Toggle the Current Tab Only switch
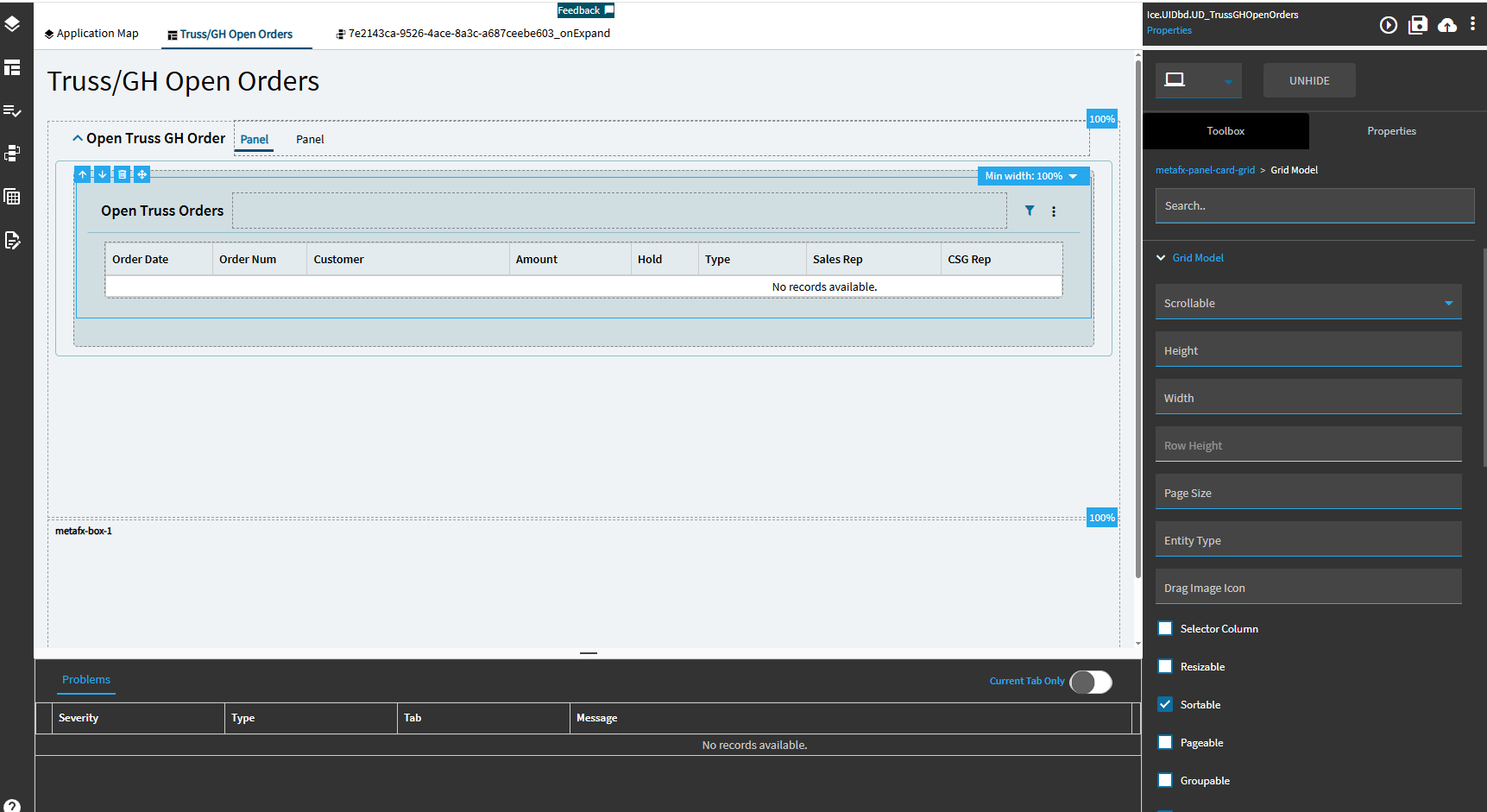 [1091, 682]
